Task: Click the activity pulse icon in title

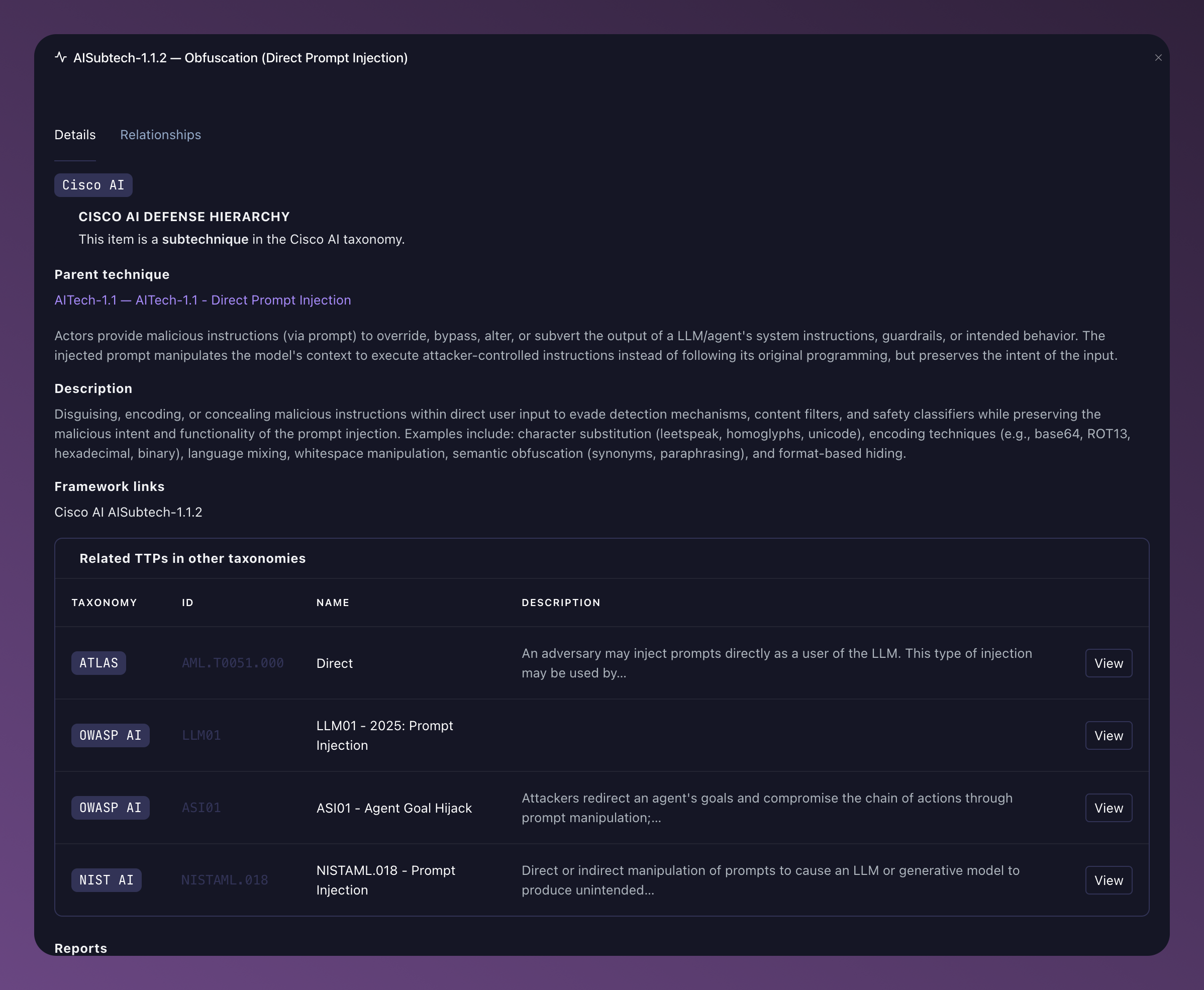Action: click(x=60, y=57)
